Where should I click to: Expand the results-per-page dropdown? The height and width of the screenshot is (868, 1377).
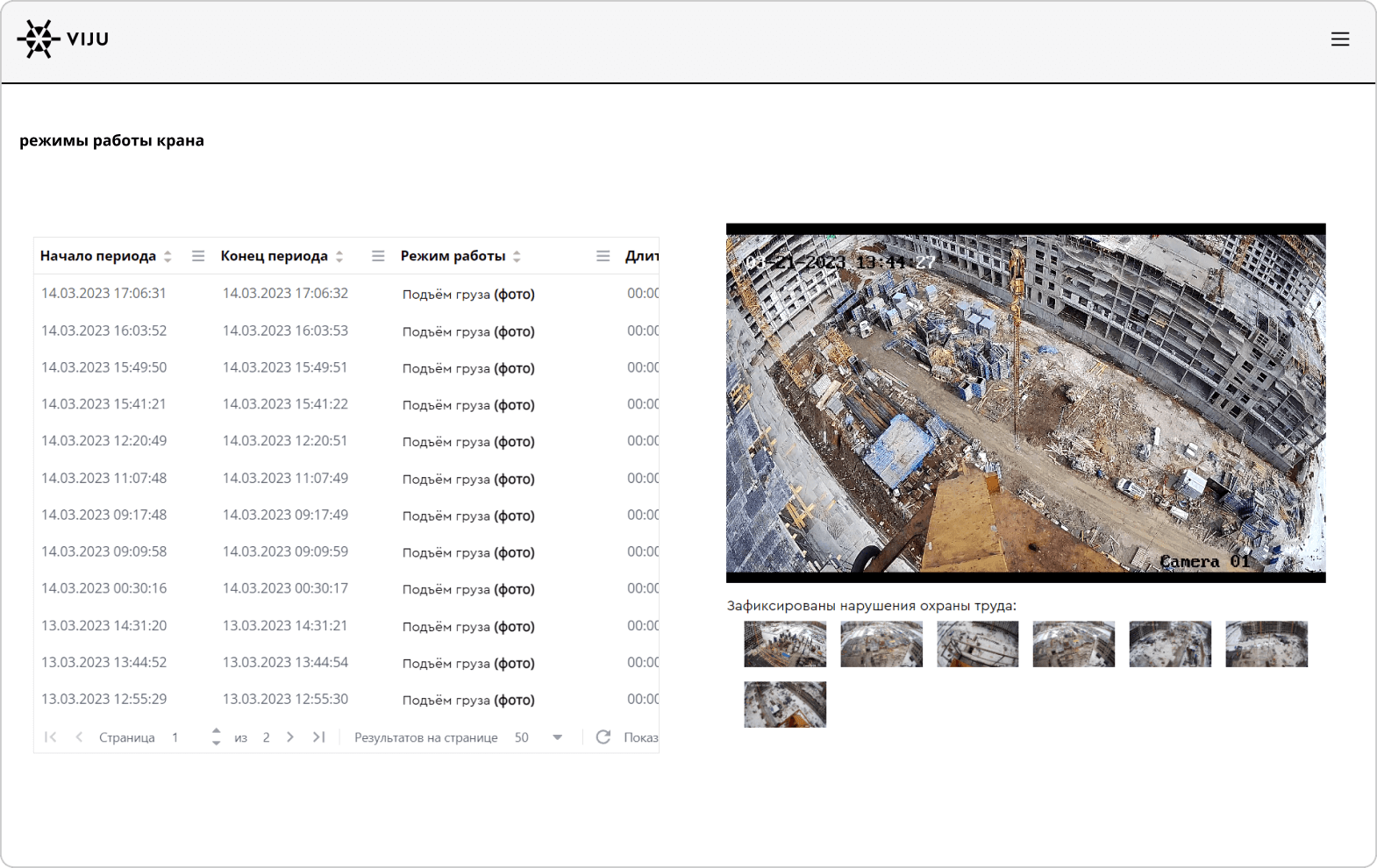click(557, 737)
